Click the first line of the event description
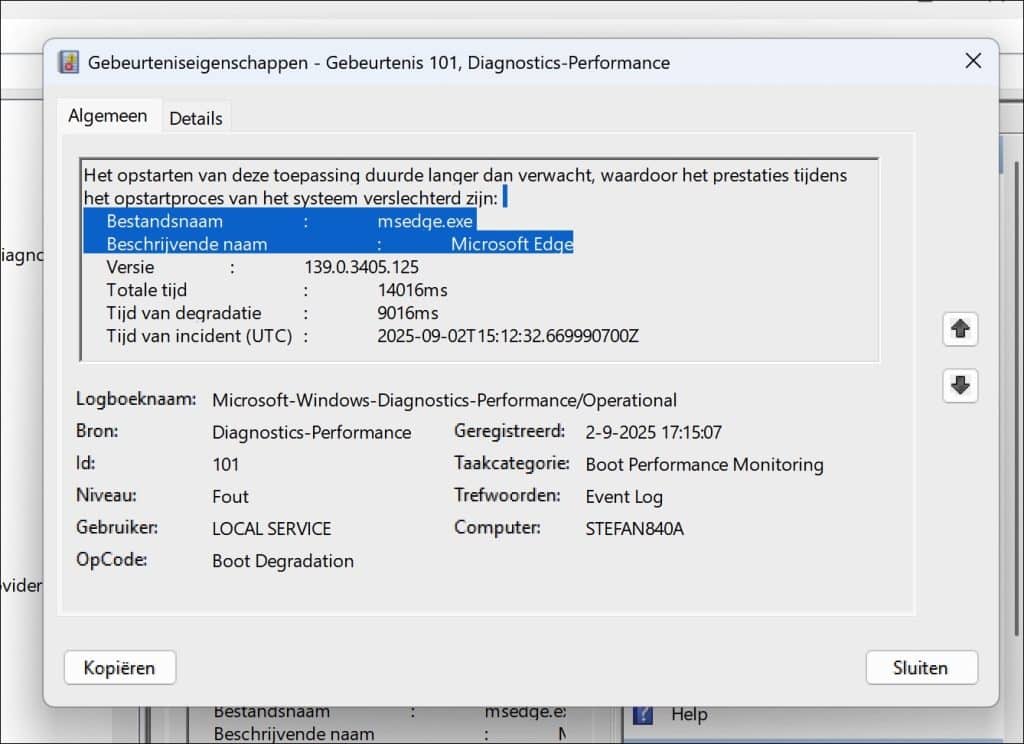1024x744 pixels. (x=465, y=175)
